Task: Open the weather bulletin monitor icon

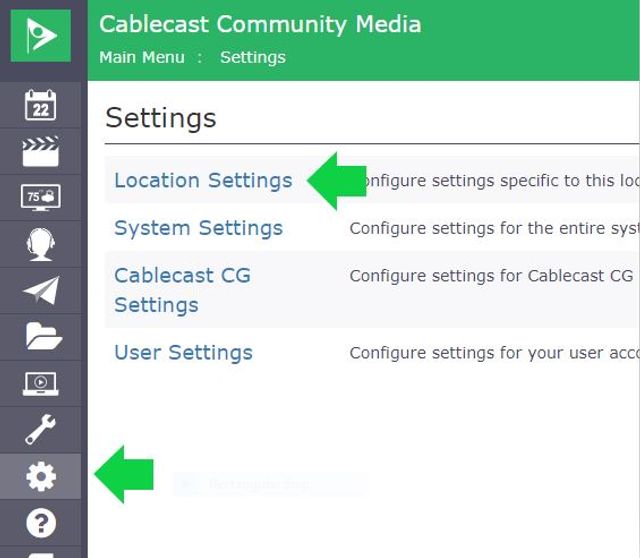Action: [40, 198]
